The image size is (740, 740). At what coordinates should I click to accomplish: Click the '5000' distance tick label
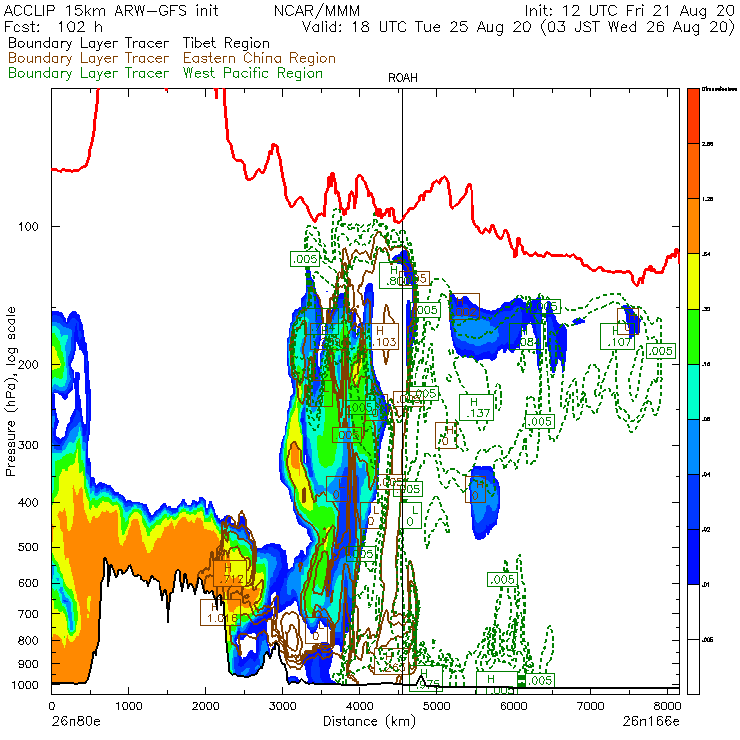437,706
